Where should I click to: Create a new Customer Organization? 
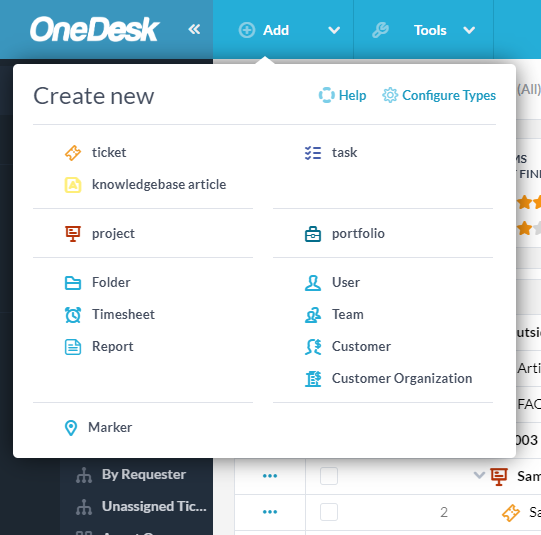tap(402, 379)
